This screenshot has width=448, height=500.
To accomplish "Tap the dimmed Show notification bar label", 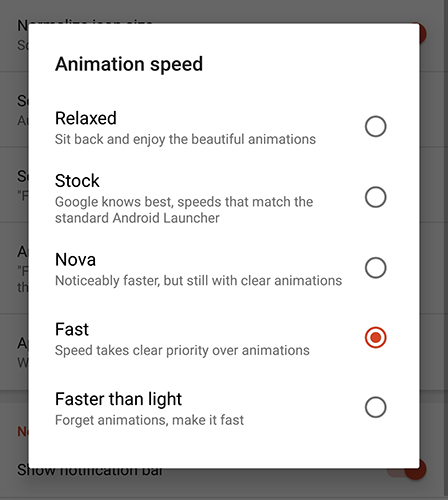I will click(x=90, y=472).
